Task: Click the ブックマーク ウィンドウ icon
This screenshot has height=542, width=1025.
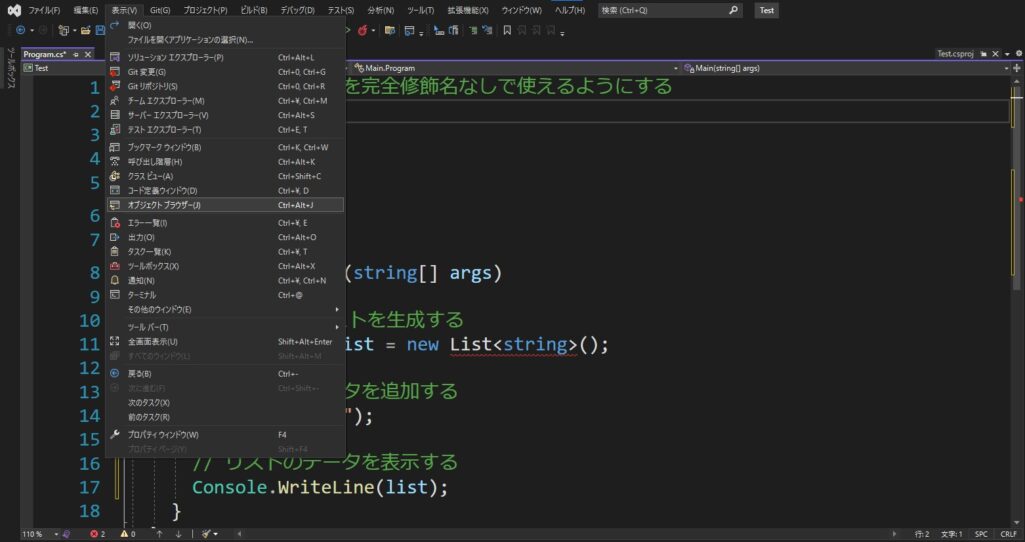Action: pos(115,147)
